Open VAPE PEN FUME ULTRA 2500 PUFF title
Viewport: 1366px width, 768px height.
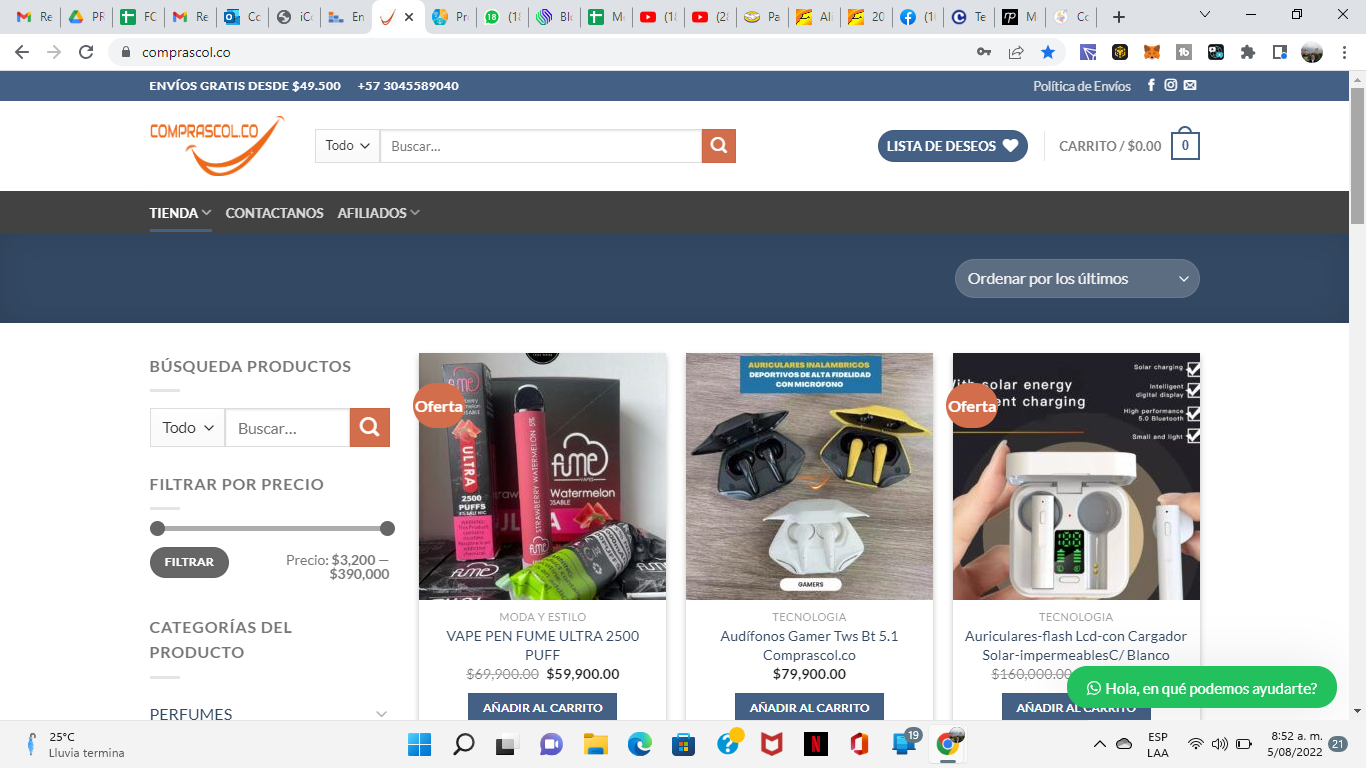point(542,645)
